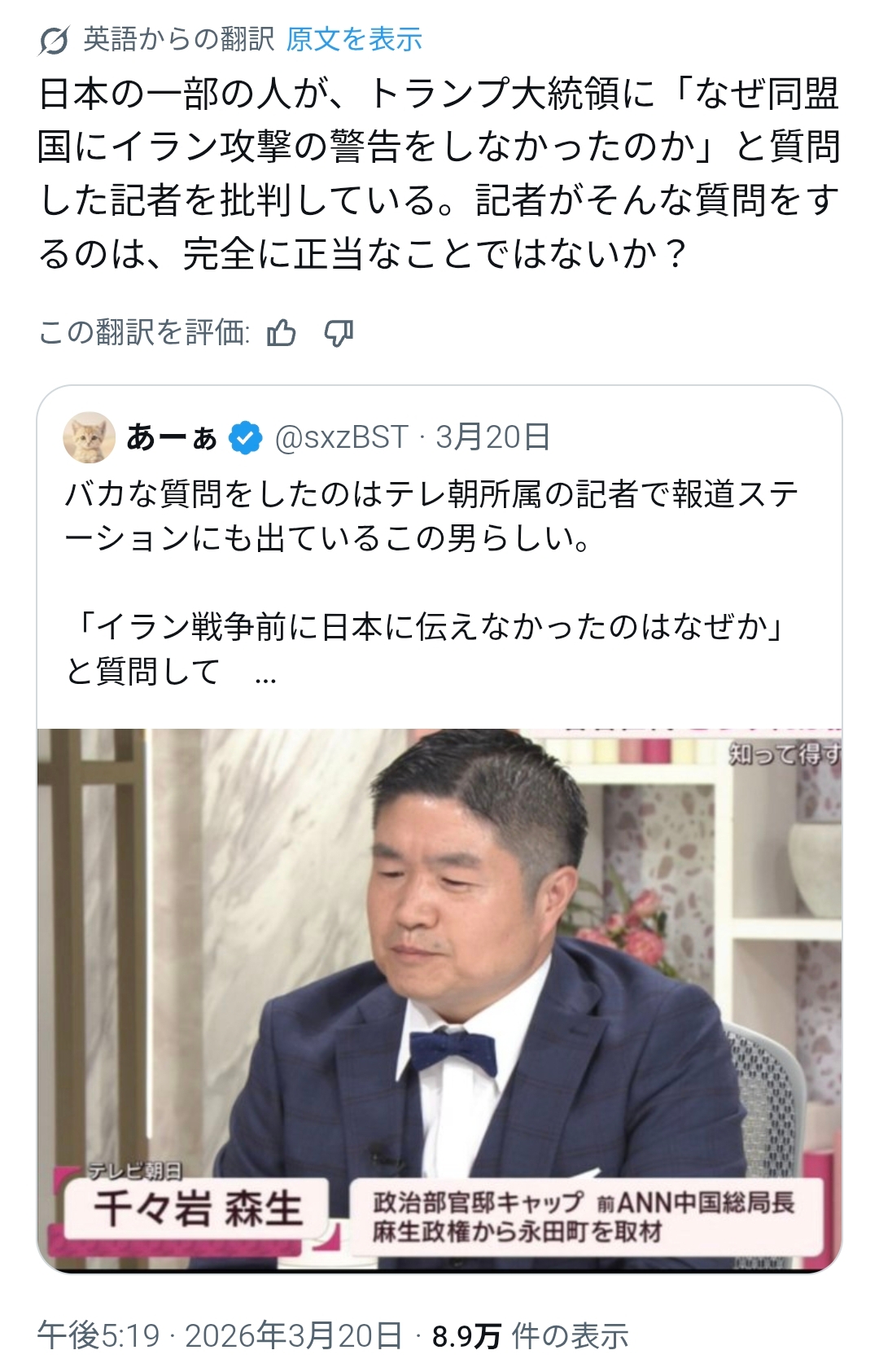This screenshot has height=1372, width=879.
Task: Open the cat profile avatar
Action: tap(89, 437)
